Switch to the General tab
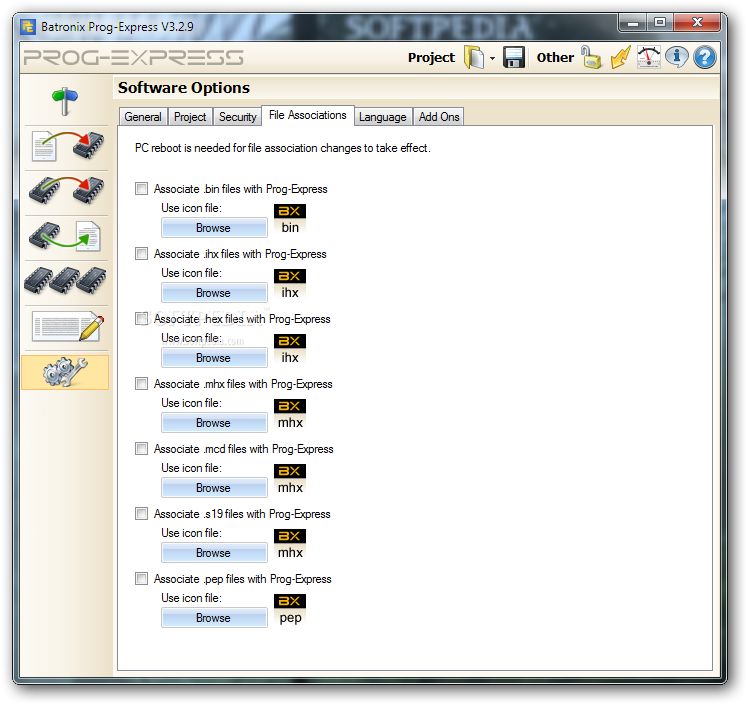Screen dimensions: 748x705 click(143, 117)
